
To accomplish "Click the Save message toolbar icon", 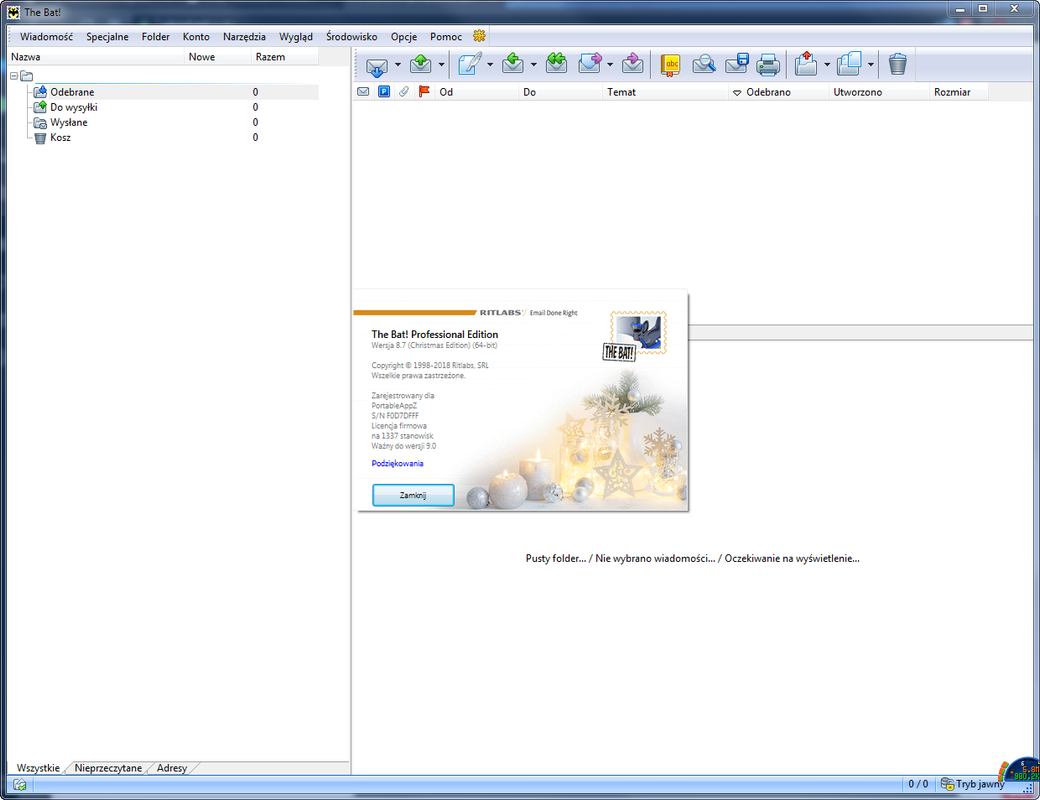I will coord(737,64).
